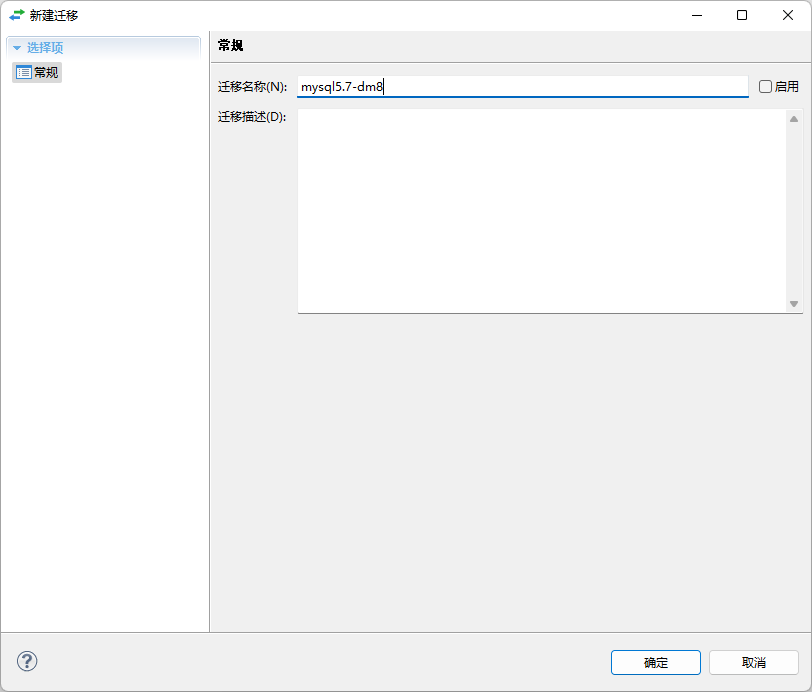This screenshot has height=692, width=812.
Task: Close the 新建迁移 dialog
Action: [x=788, y=15]
